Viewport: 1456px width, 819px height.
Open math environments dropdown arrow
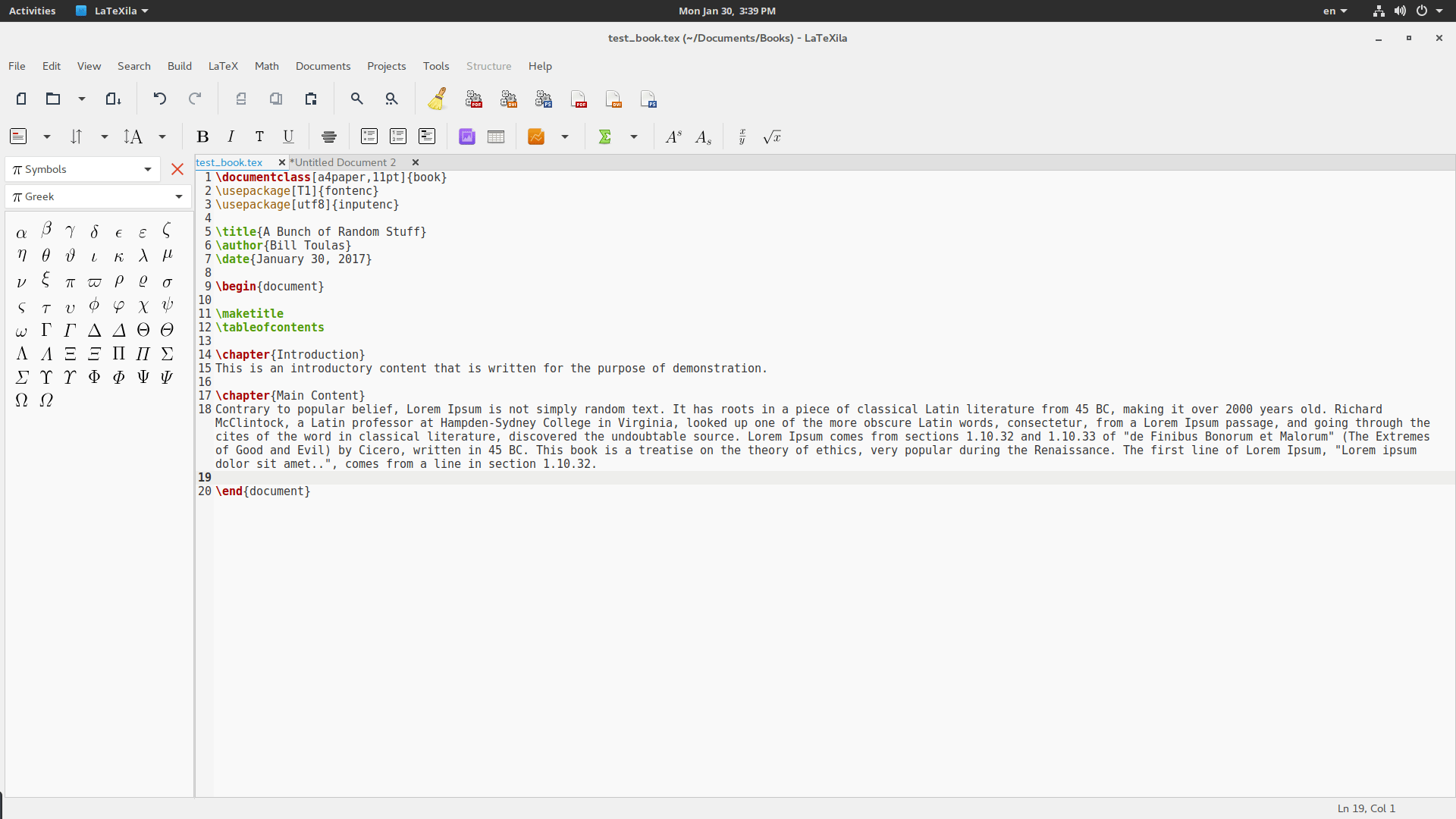click(634, 136)
